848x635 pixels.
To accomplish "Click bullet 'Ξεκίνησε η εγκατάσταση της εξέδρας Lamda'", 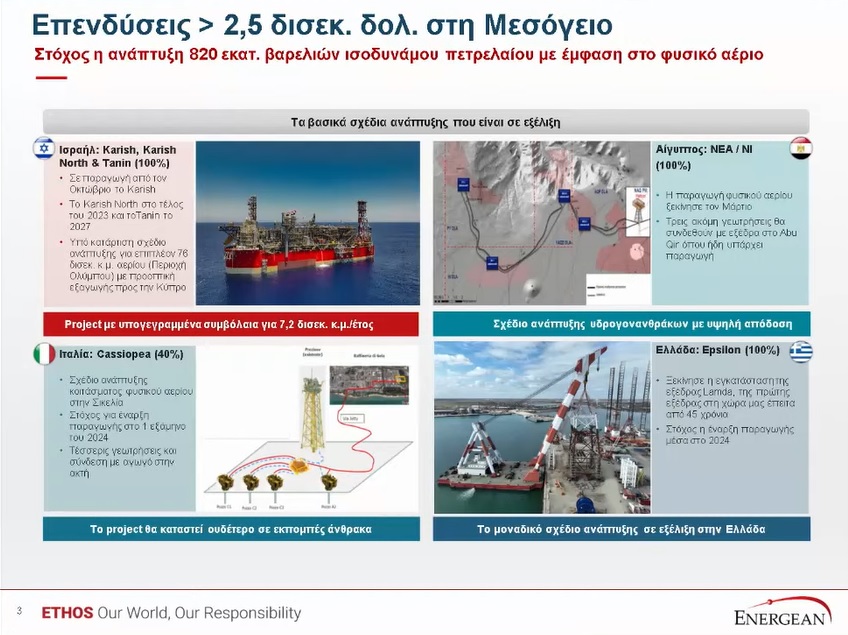I will (x=730, y=398).
